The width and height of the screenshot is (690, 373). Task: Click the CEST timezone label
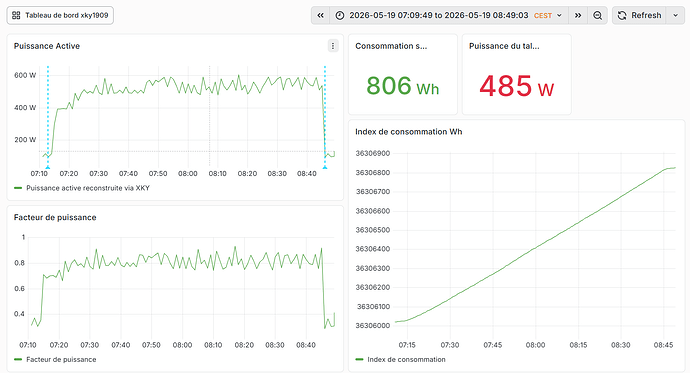543,15
